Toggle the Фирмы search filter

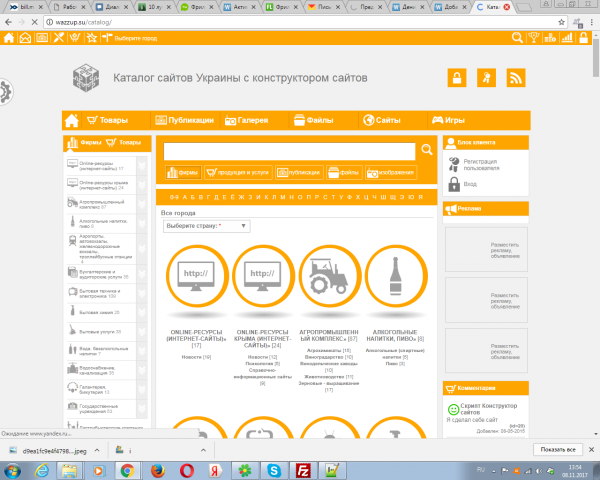pos(183,173)
